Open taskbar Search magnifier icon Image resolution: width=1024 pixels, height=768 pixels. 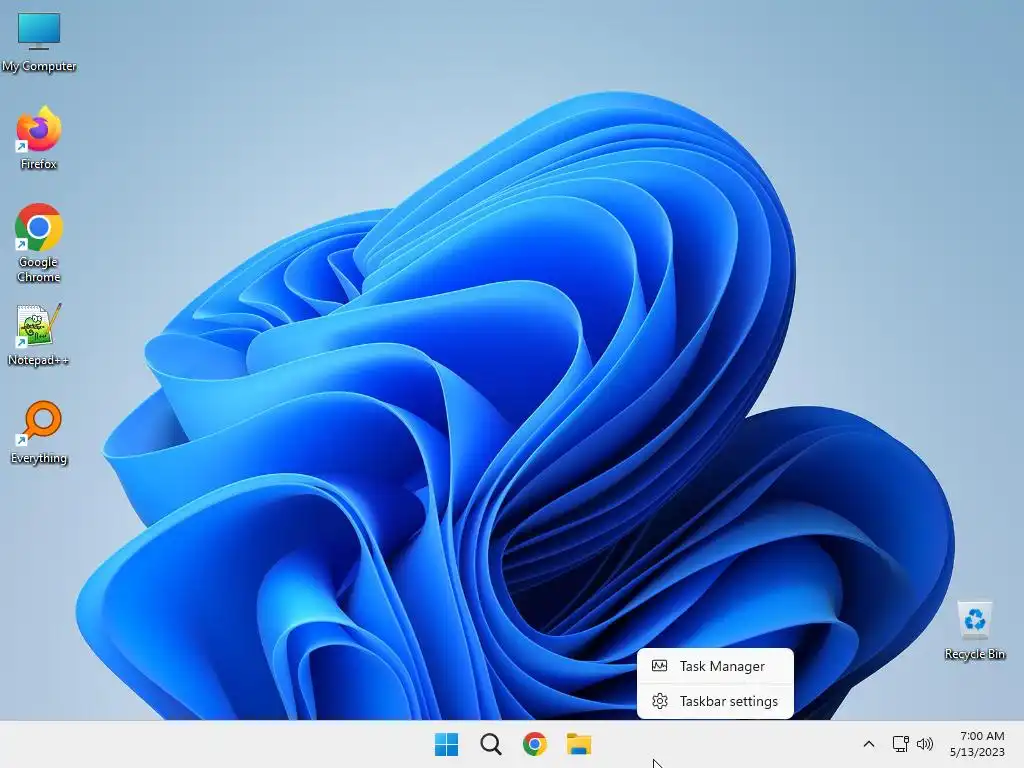(490, 744)
